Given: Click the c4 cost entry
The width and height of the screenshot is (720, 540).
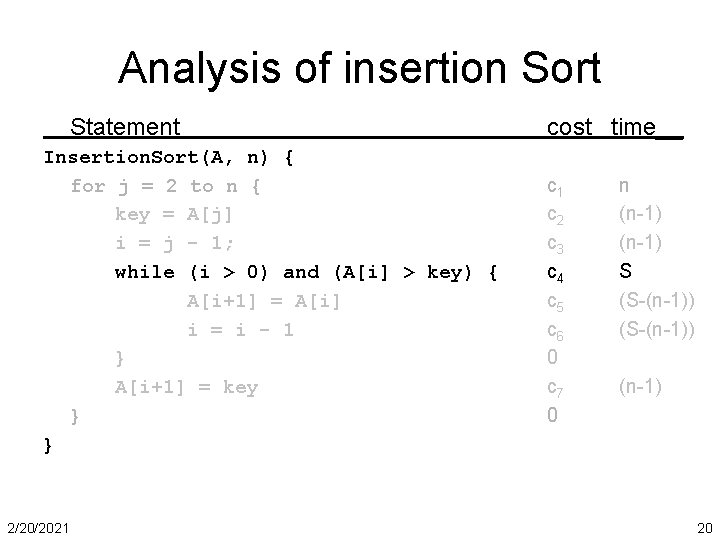Looking at the screenshot, I should coord(557,272).
